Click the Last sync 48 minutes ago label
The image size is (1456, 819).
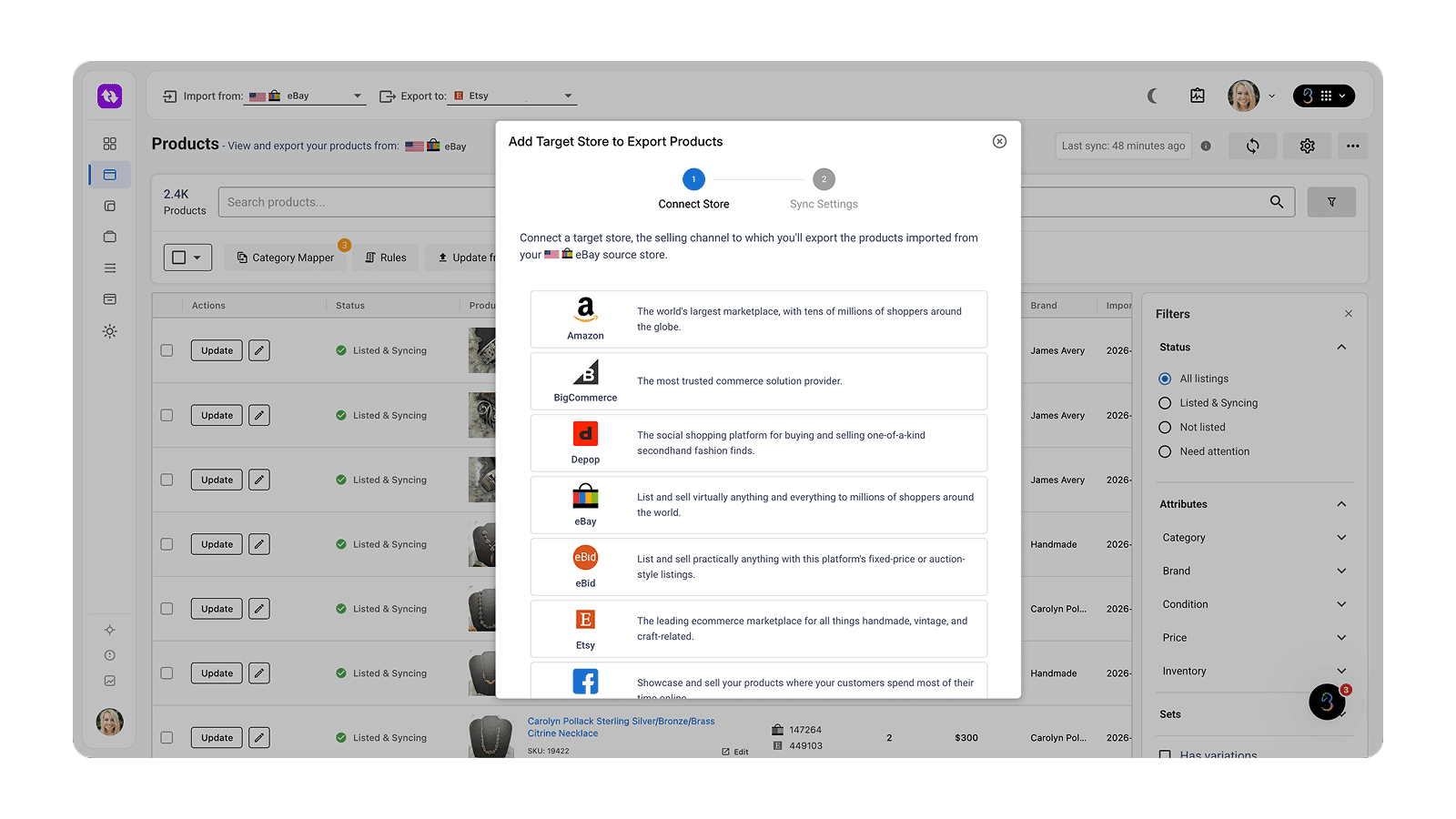(x=1123, y=146)
